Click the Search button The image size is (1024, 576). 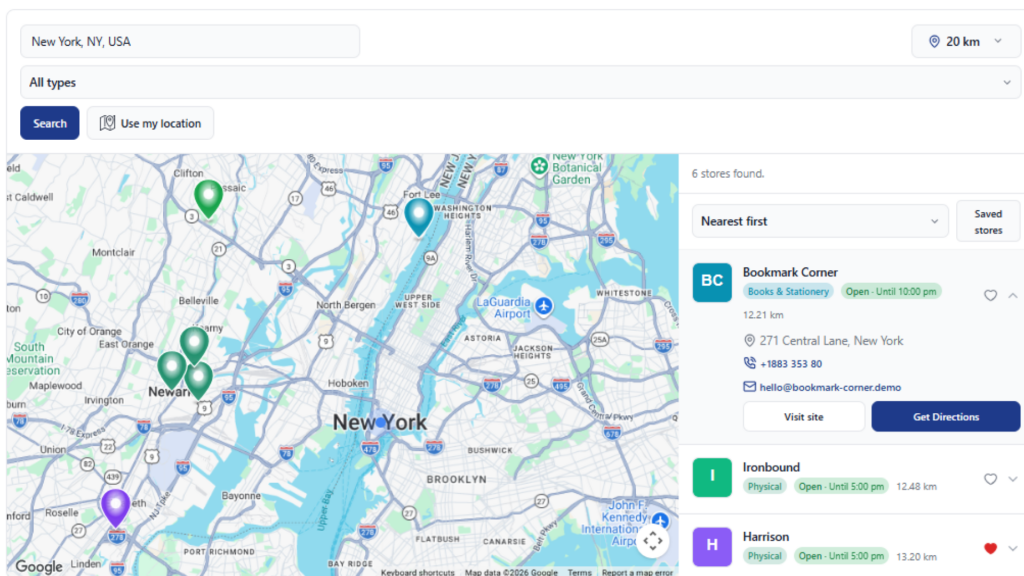click(50, 123)
